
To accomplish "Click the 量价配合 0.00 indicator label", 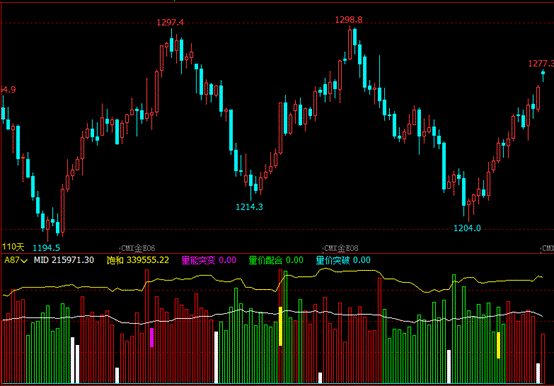I will pyautogui.click(x=276, y=260).
